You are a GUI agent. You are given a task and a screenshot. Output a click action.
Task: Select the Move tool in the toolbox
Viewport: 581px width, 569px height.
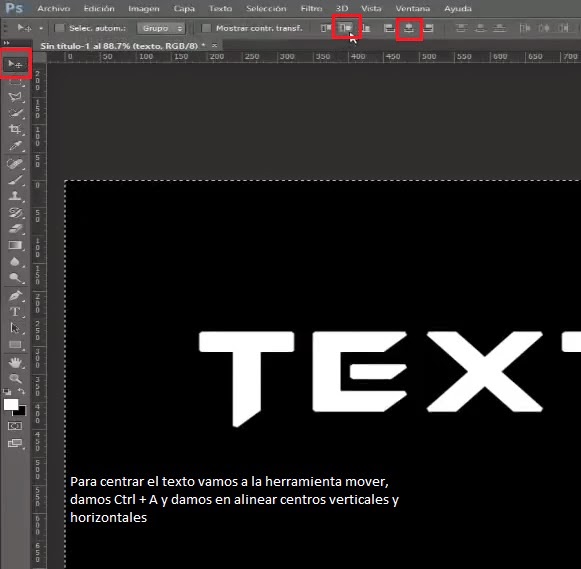point(15,64)
